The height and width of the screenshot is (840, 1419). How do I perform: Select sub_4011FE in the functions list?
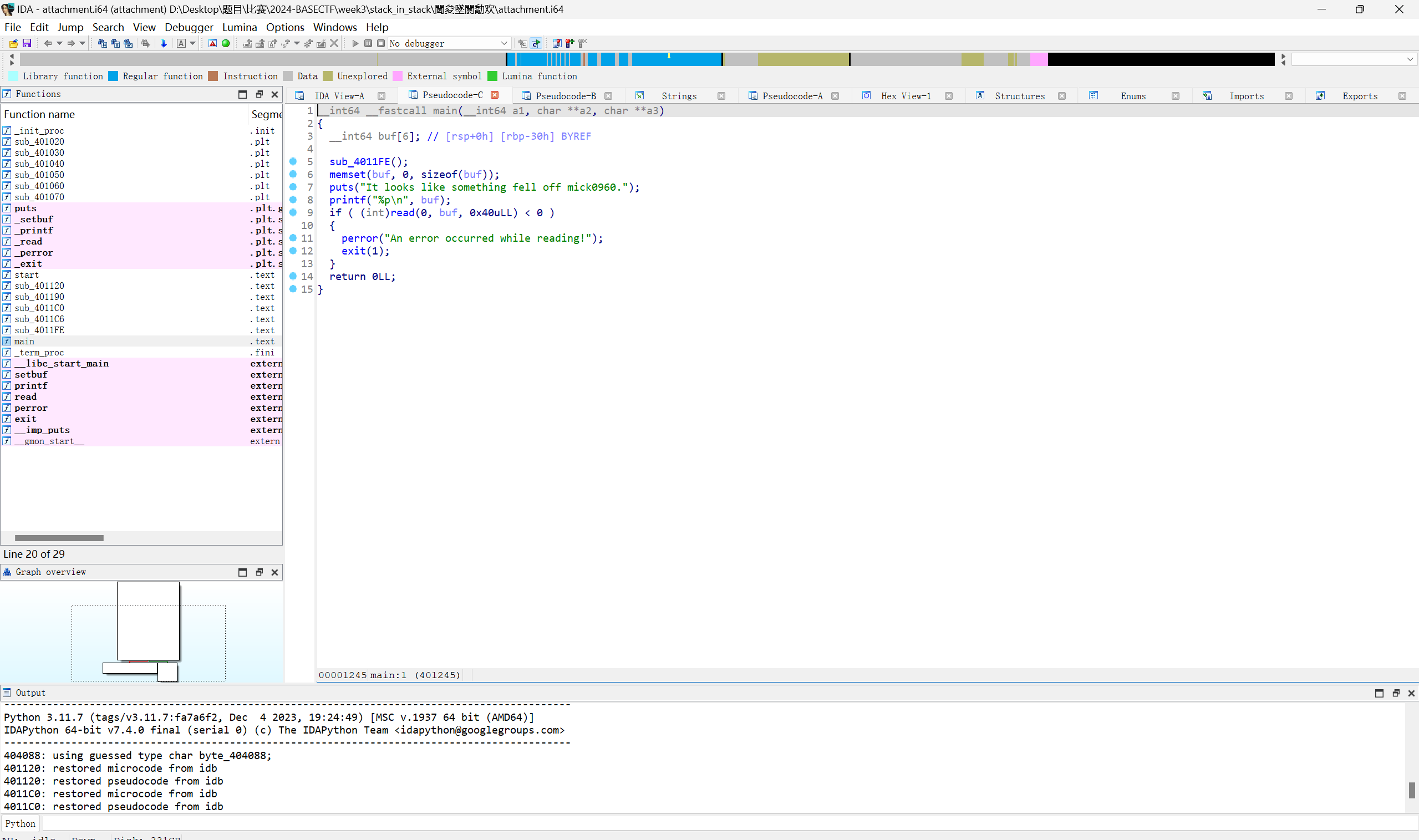(39, 330)
